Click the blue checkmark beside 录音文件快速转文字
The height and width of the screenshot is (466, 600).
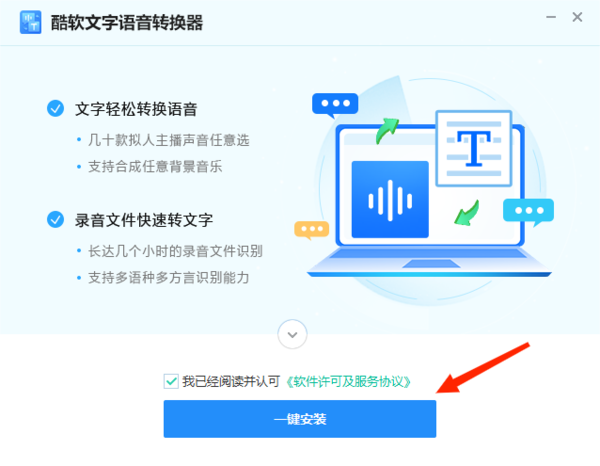click(55, 219)
